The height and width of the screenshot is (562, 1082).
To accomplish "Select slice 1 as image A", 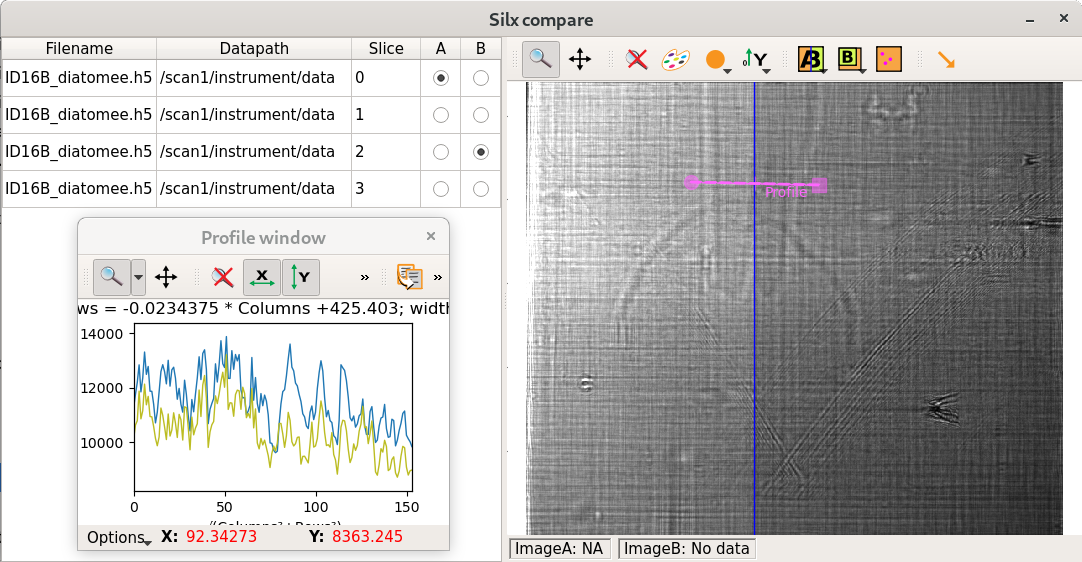I will (x=440, y=115).
